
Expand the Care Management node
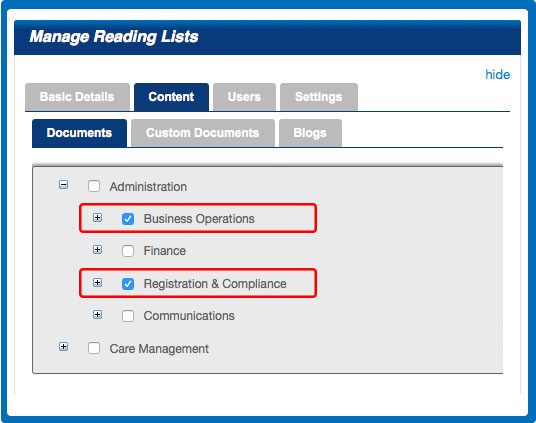(x=63, y=347)
